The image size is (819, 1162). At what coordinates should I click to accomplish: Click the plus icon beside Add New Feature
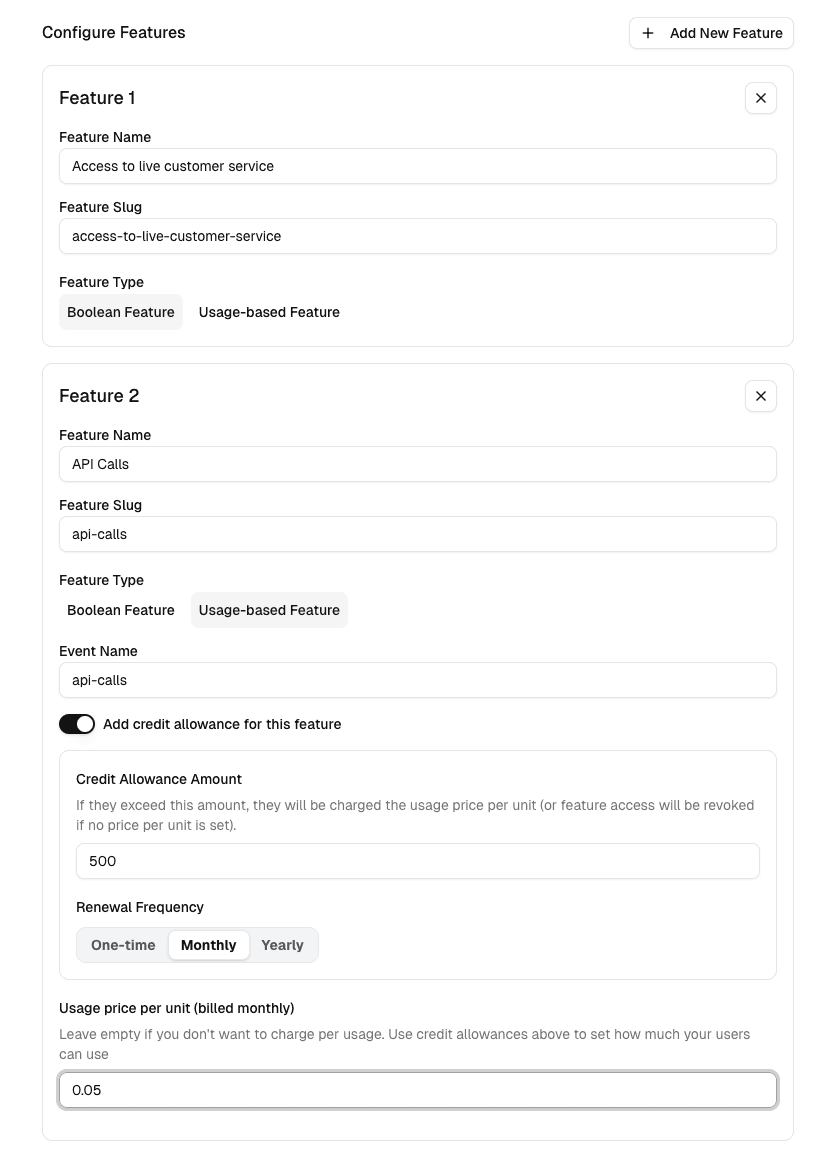point(647,33)
